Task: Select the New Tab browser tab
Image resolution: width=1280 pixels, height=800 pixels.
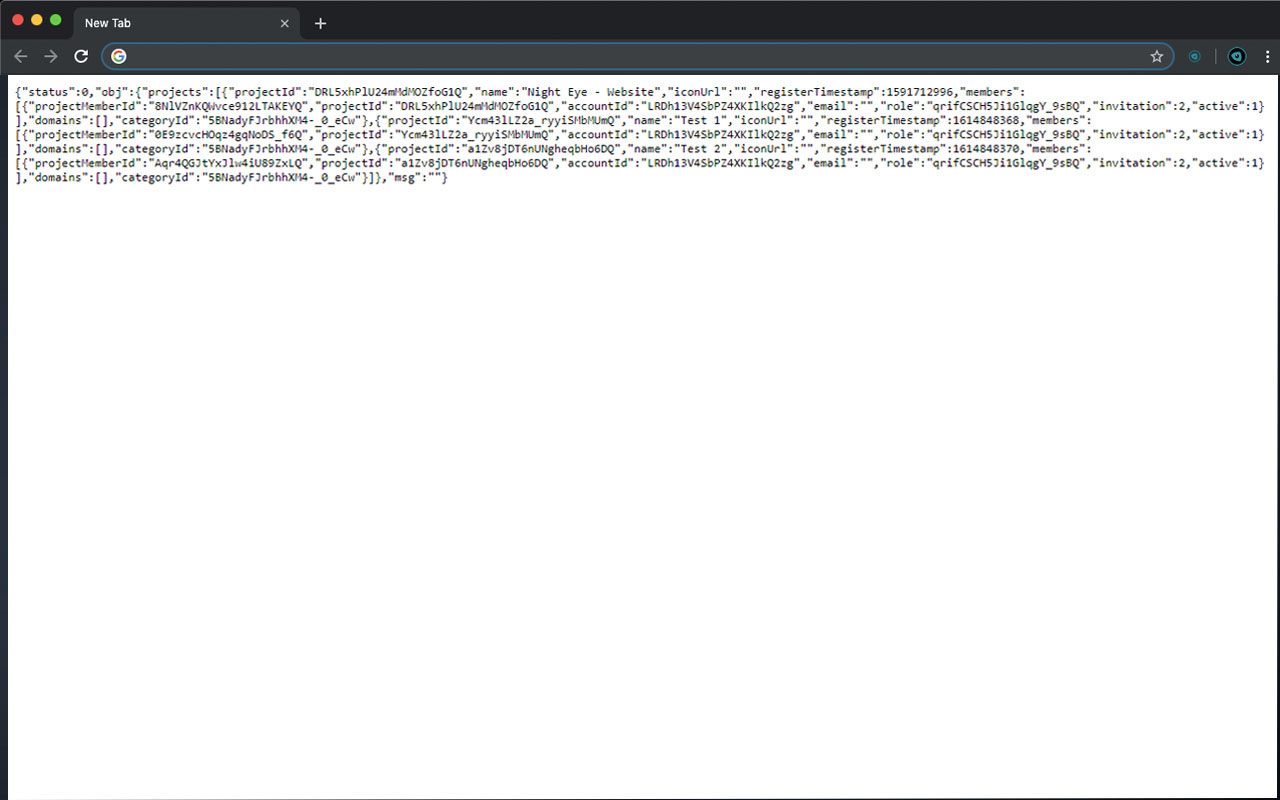Action: (150, 22)
